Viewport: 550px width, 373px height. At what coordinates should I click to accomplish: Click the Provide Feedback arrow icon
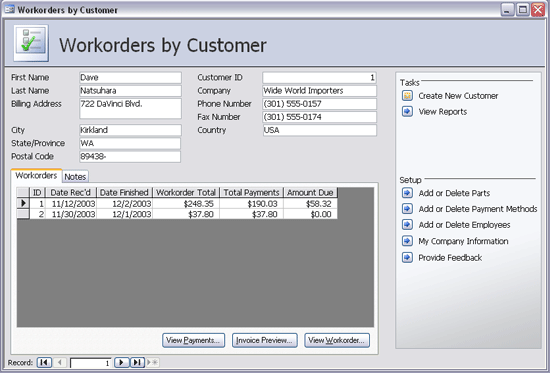(407, 258)
